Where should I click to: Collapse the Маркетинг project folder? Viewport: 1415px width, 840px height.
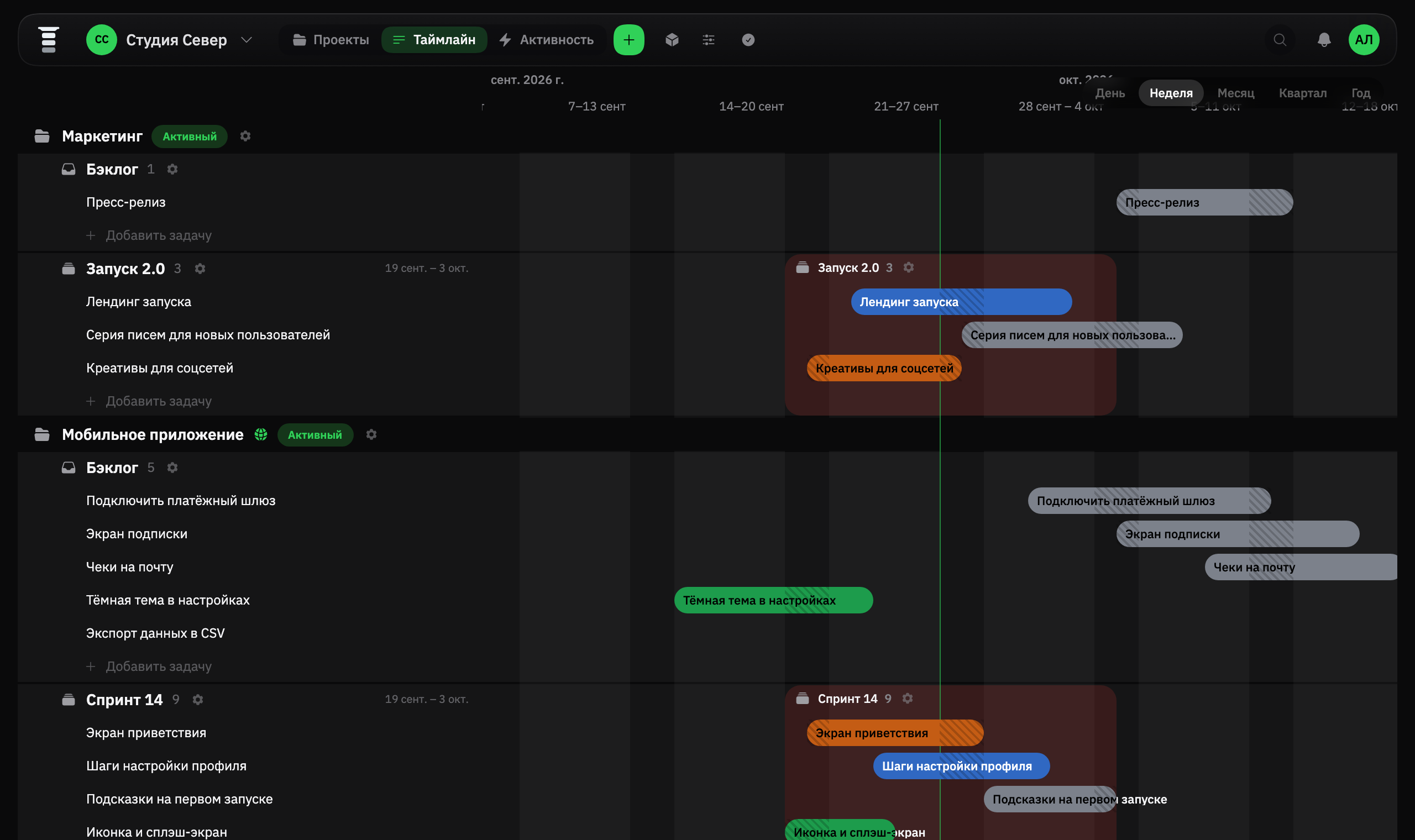pos(42,136)
